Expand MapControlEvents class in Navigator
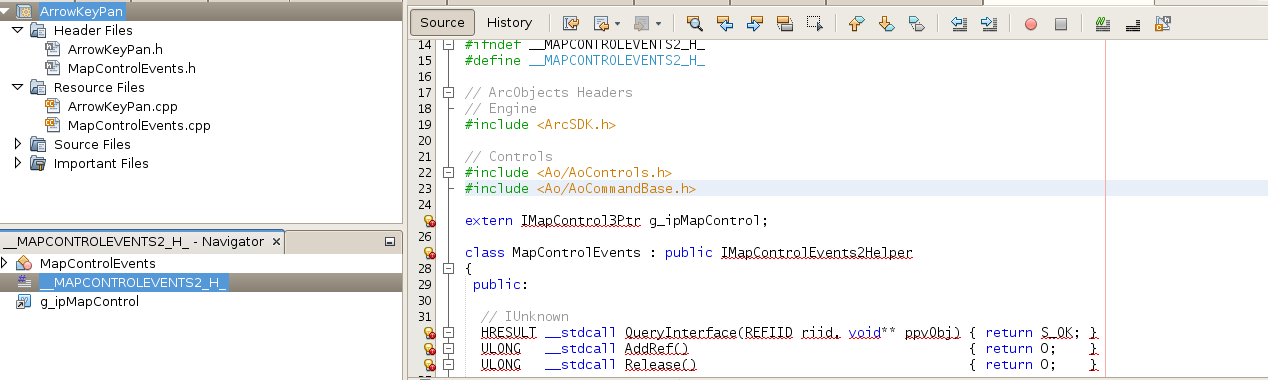 (5, 263)
